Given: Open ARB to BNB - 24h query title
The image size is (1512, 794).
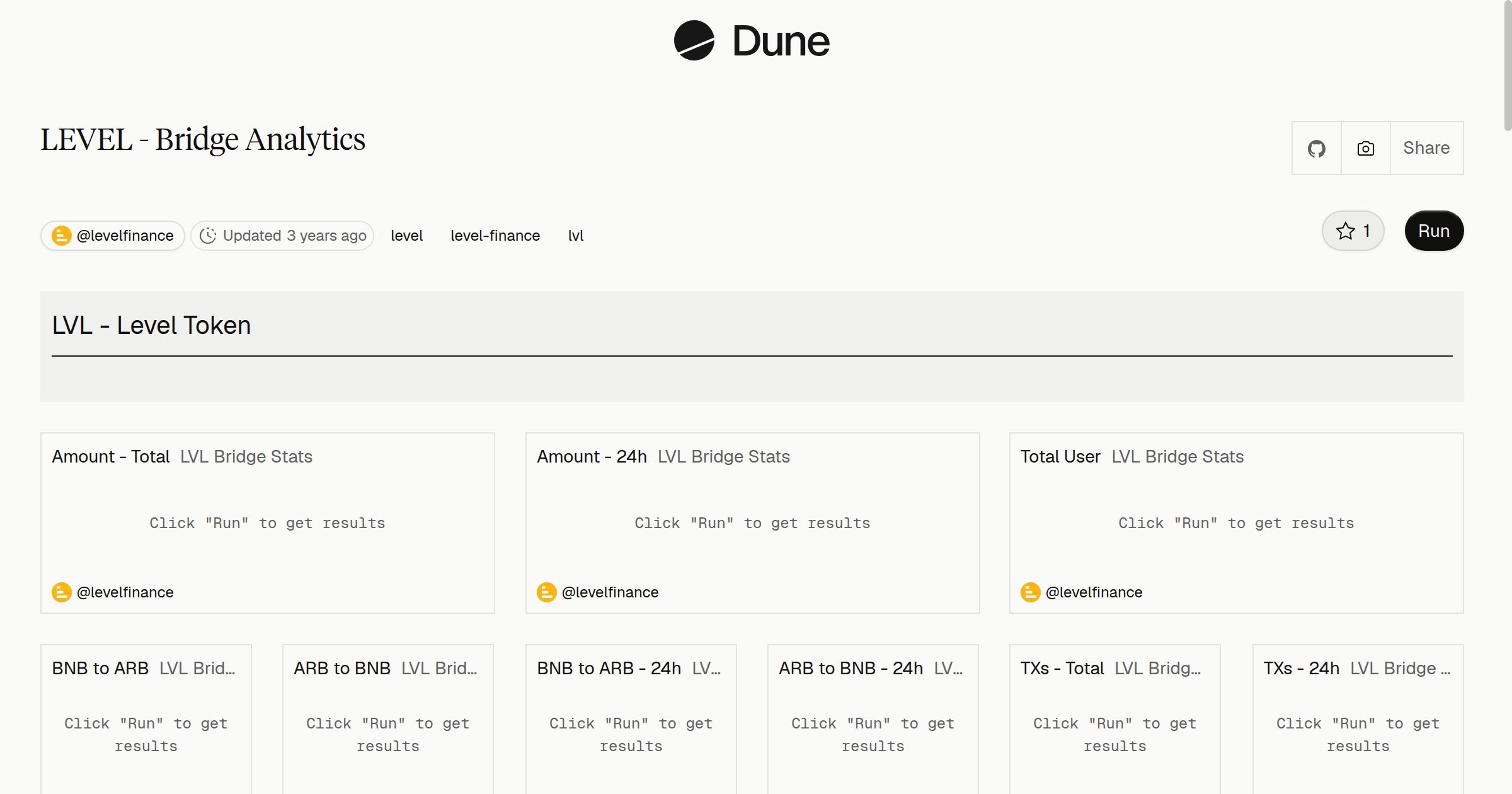Looking at the screenshot, I should point(850,668).
